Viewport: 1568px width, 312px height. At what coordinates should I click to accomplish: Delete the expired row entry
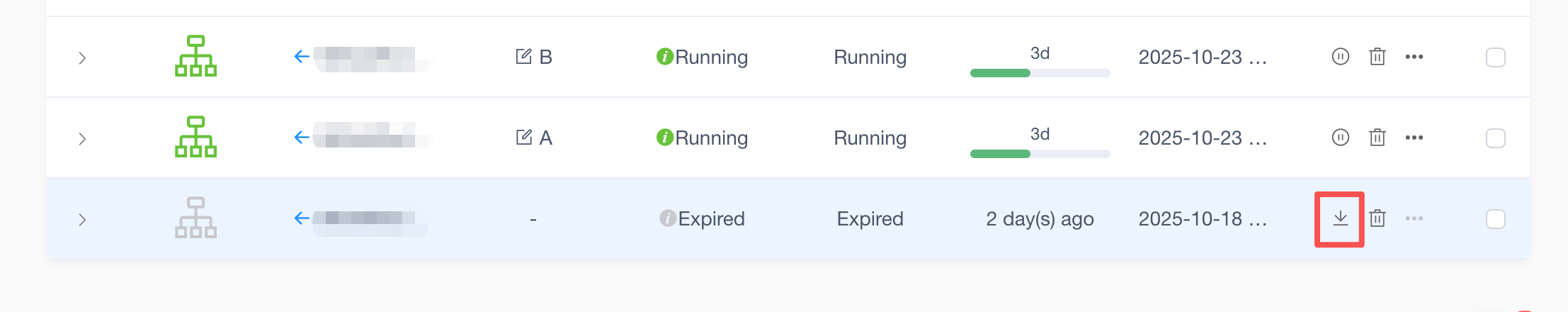coord(1377,218)
